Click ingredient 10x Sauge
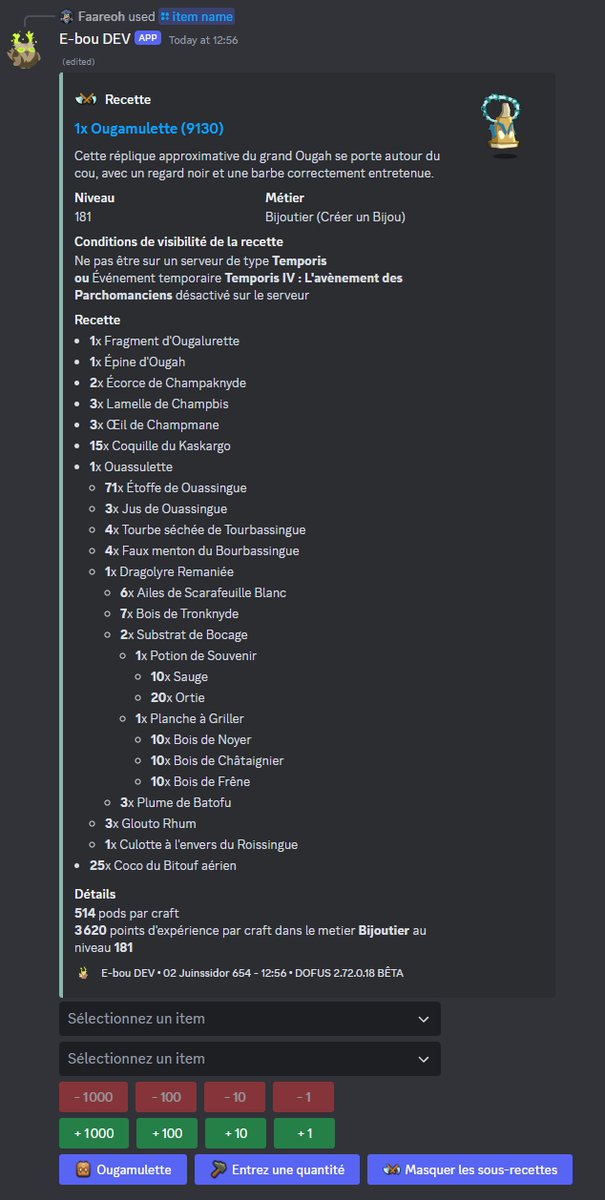The image size is (605, 1200). click(179, 677)
